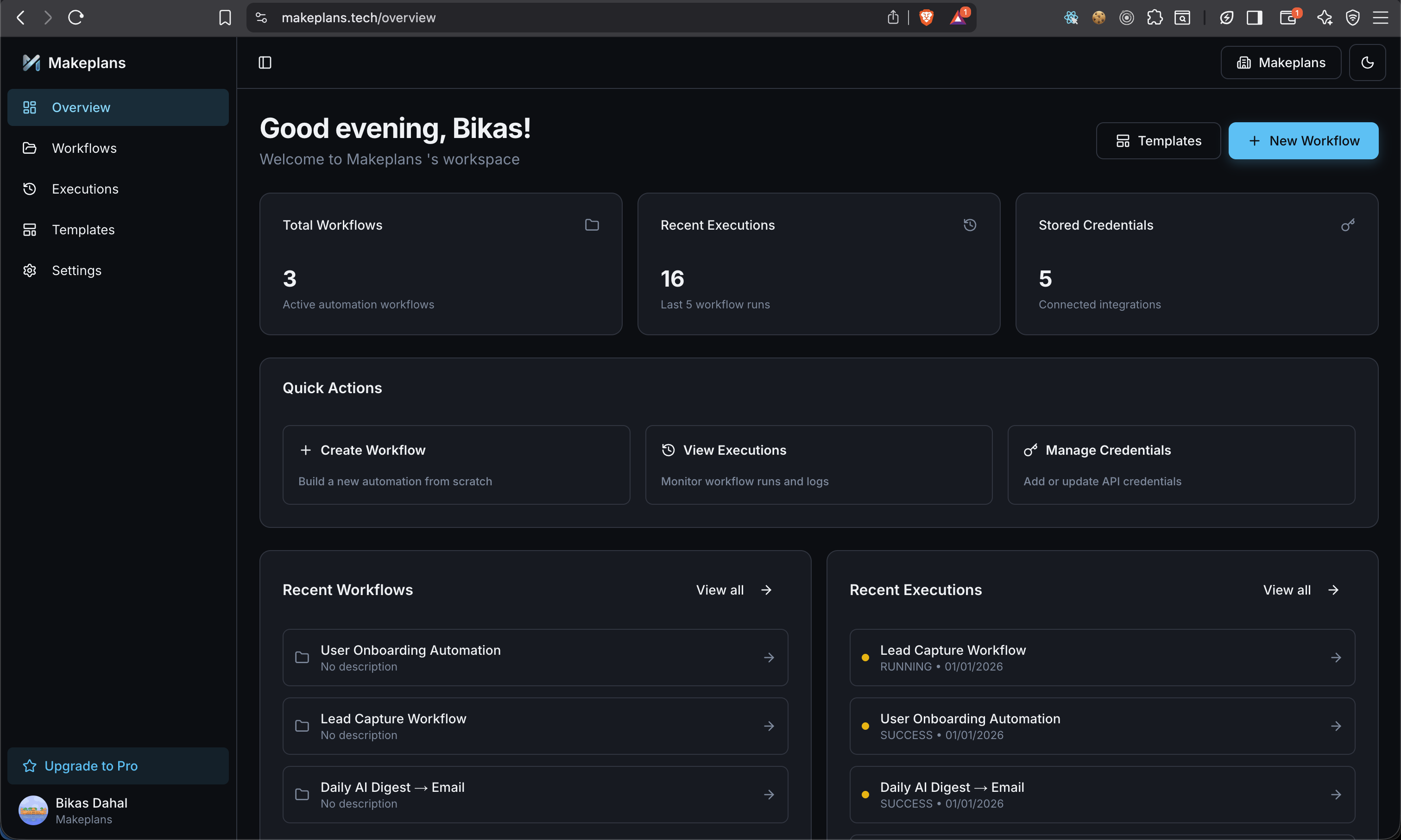
Task: Click the Brave Shields lion icon
Action: click(x=926, y=18)
